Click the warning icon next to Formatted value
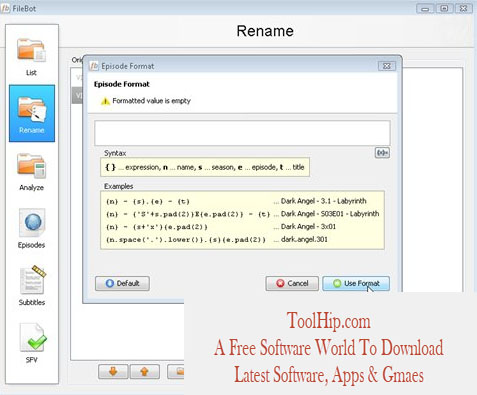This screenshot has height=395, width=477. pyautogui.click(x=105, y=101)
